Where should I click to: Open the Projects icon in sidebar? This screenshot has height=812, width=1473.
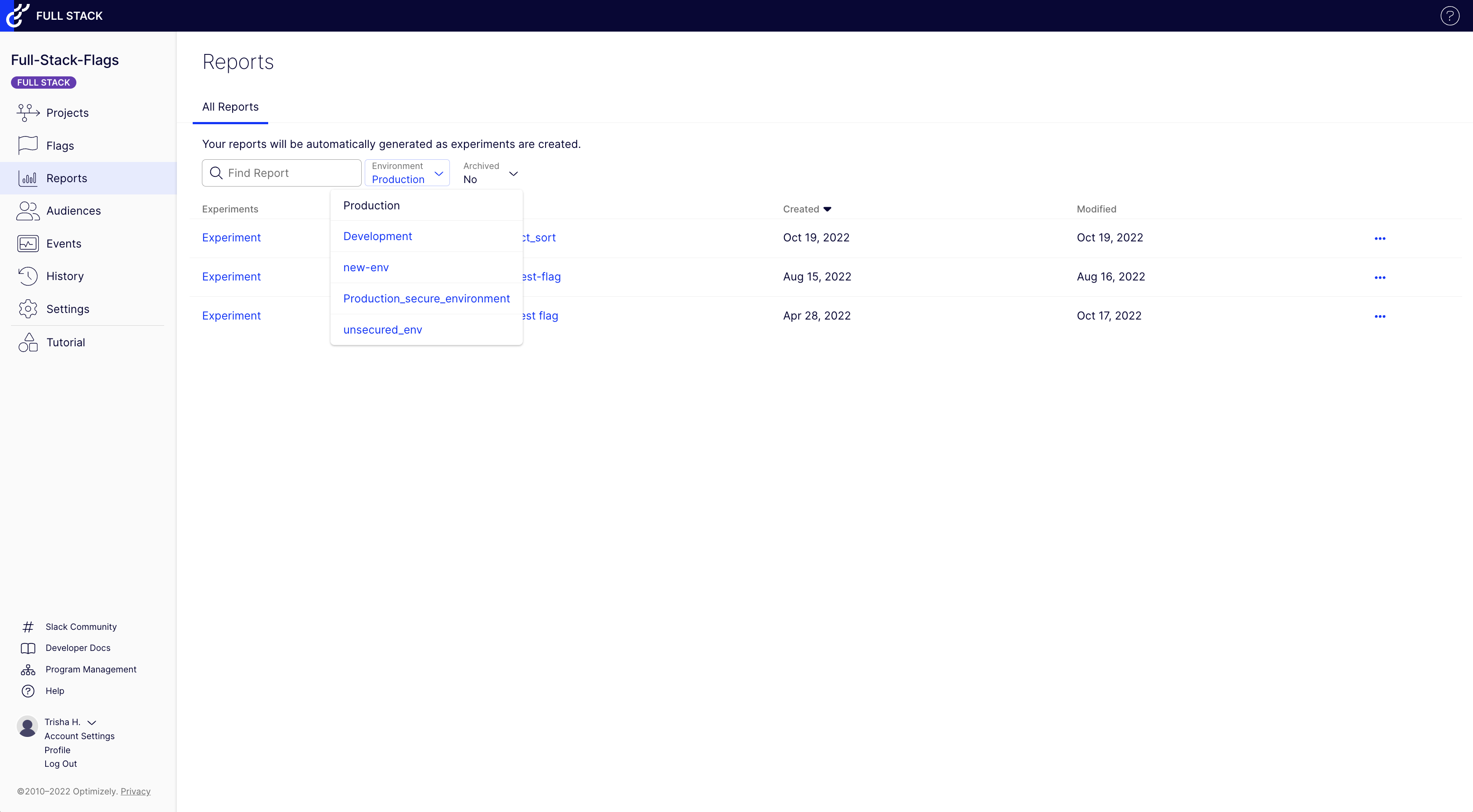[28, 113]
